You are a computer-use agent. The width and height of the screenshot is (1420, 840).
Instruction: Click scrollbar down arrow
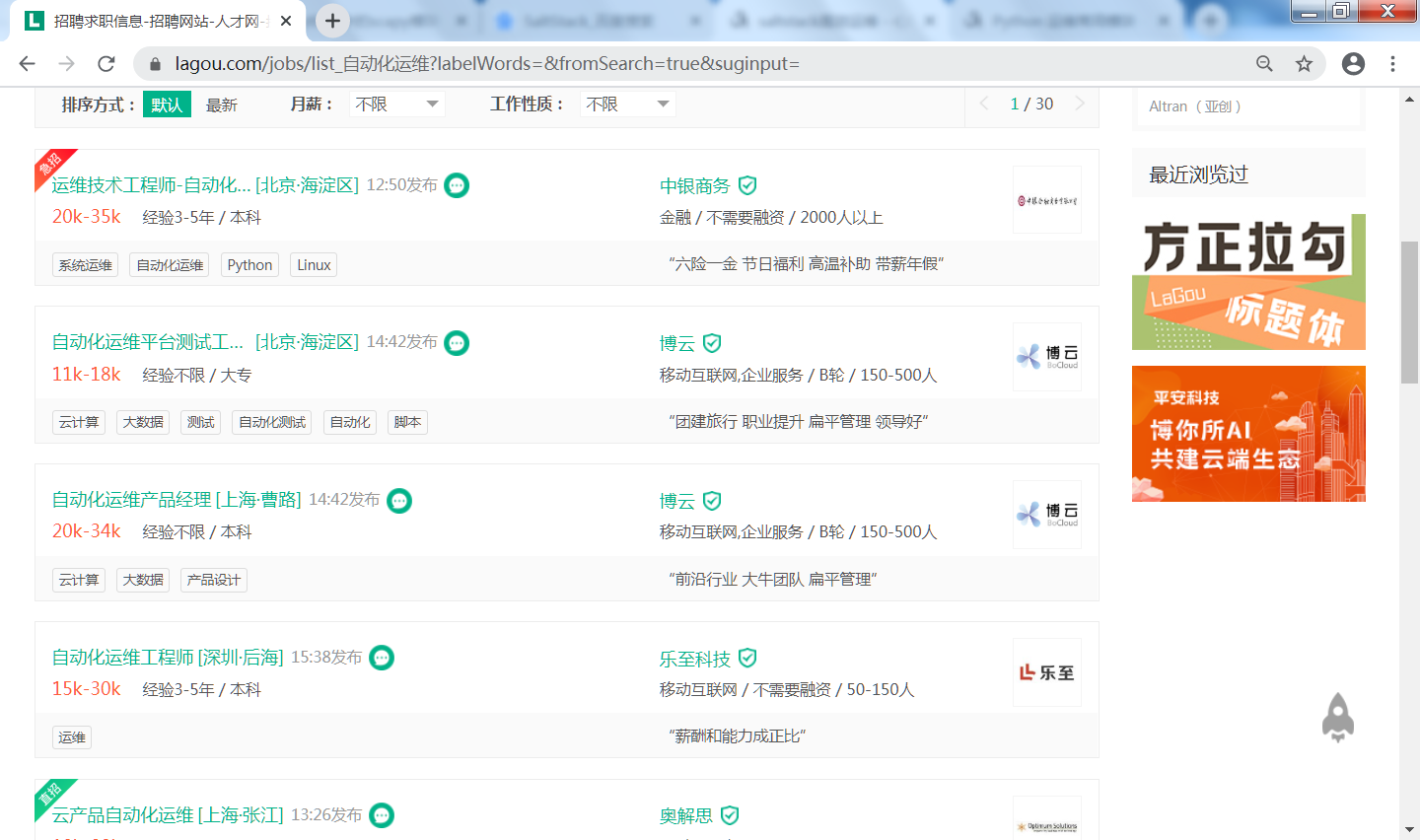1409,830
